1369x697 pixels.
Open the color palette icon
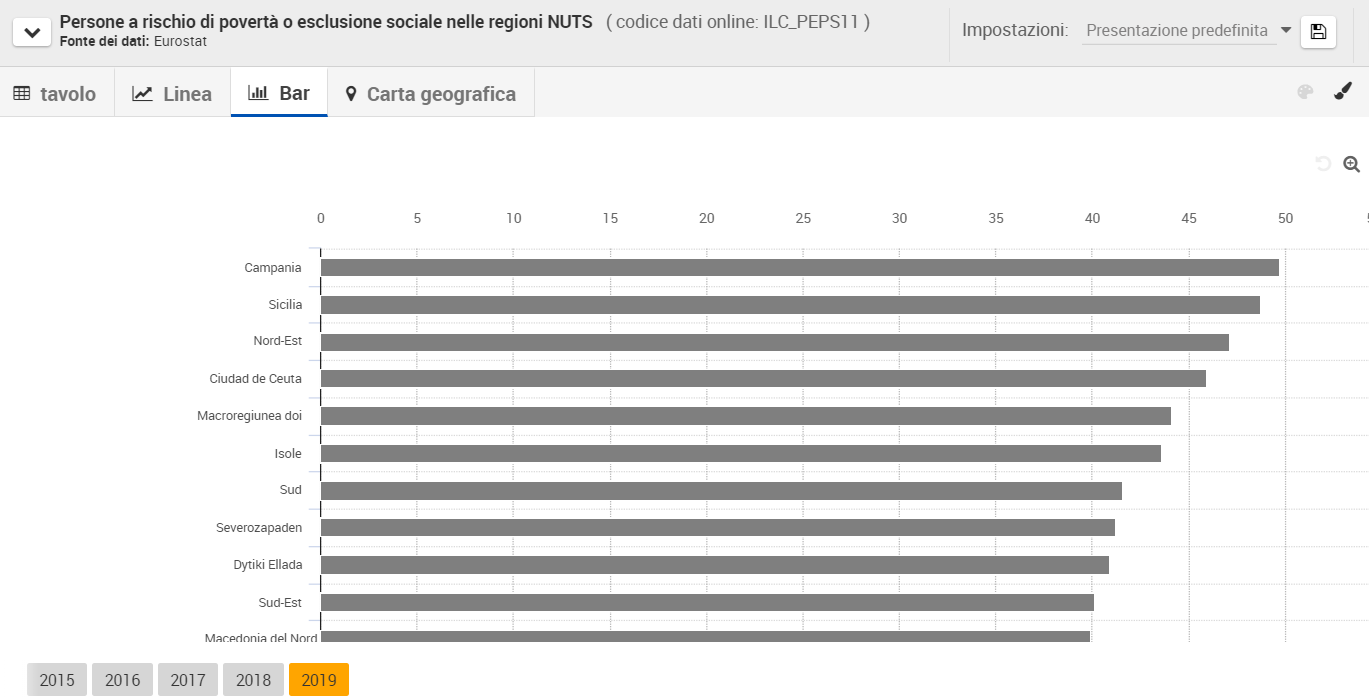[1305, 93]
